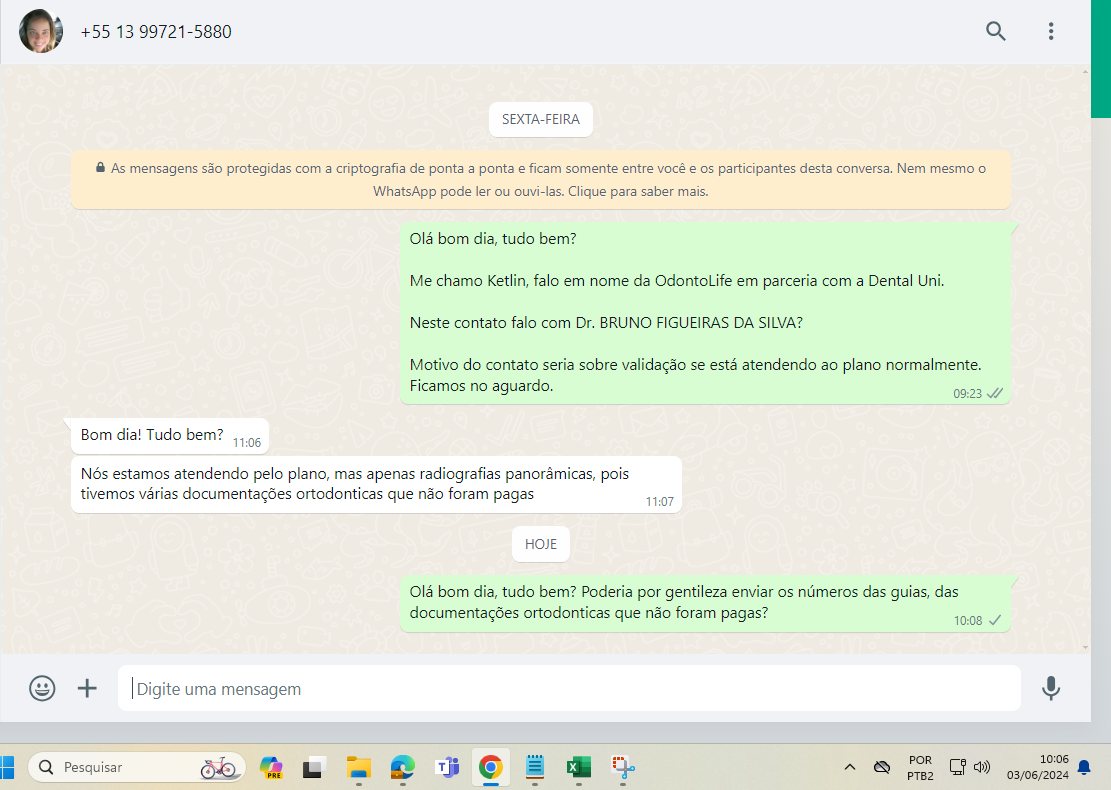The image size is (1111, 790).
Task: Open Excel from the taskbar
Action: coord(579,767)
